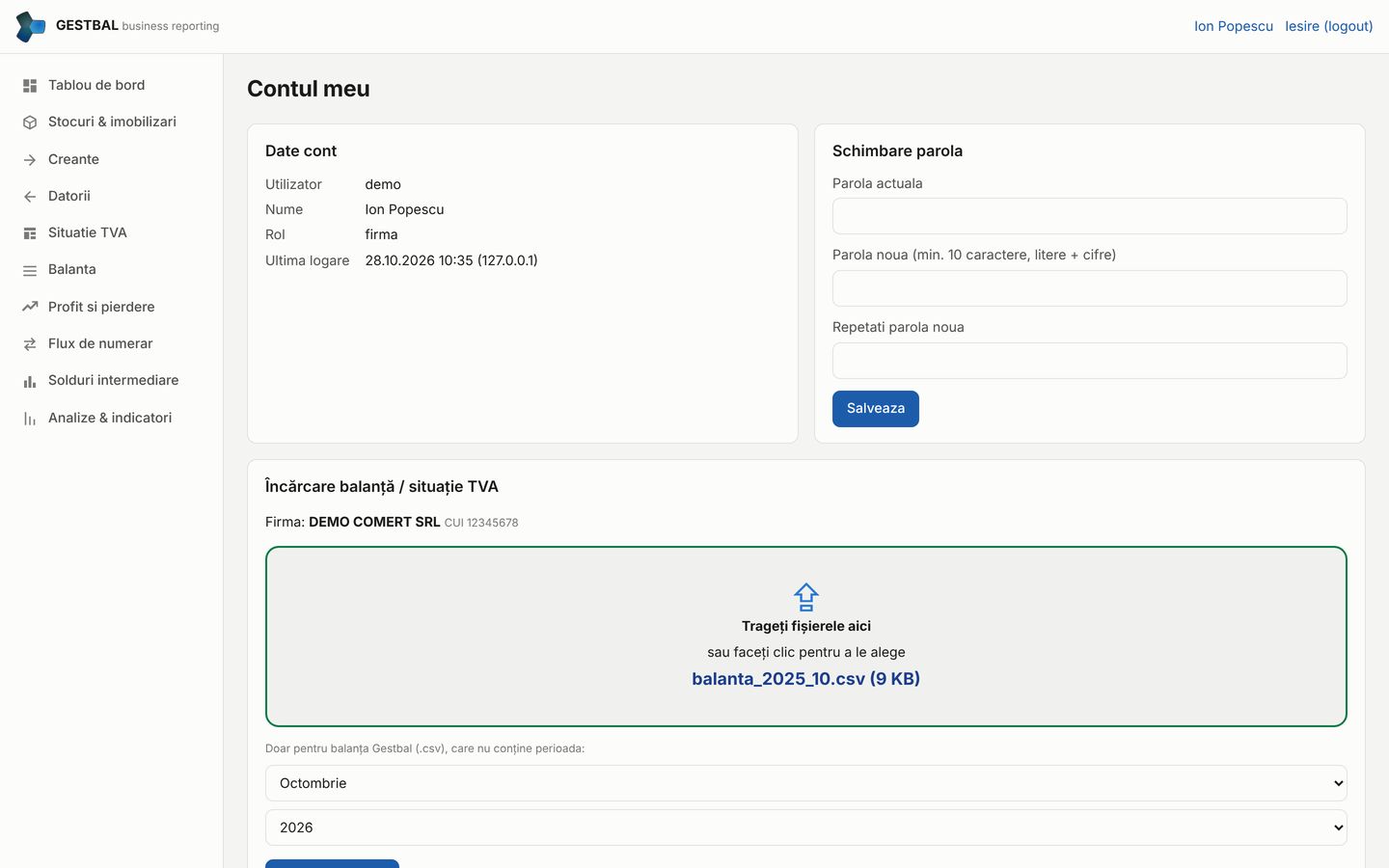This screenshot has height=868, width=1389.
Task: Click the Analize & indicatori chart icon
Action: click(x=30, y=419)
